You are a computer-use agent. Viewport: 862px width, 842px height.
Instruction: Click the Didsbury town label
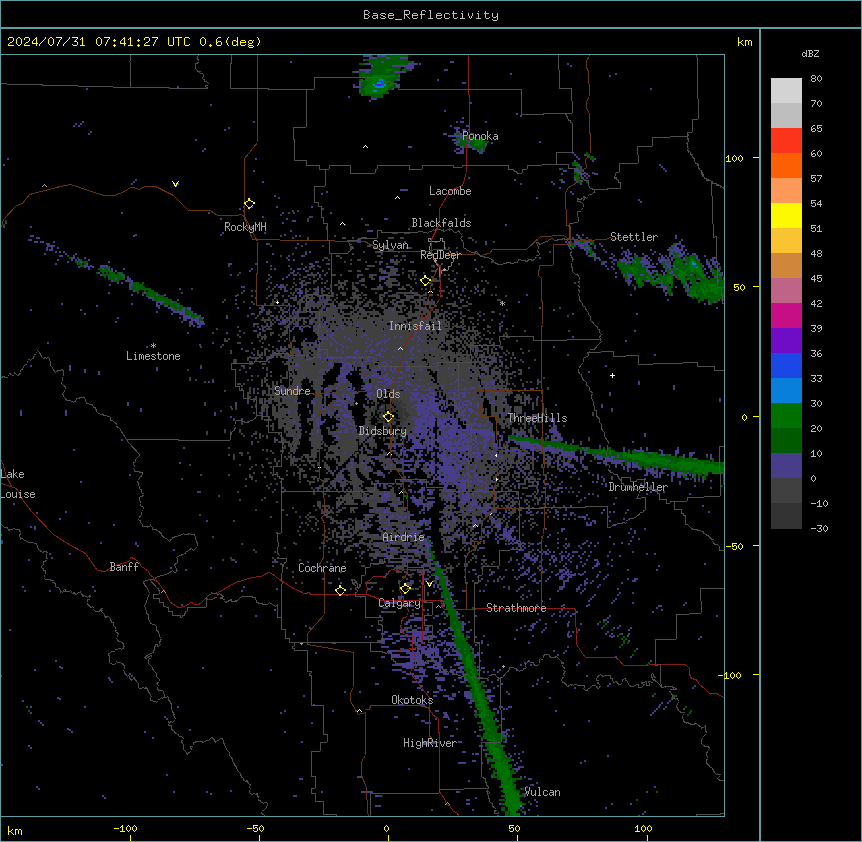[x=383, y=431]
